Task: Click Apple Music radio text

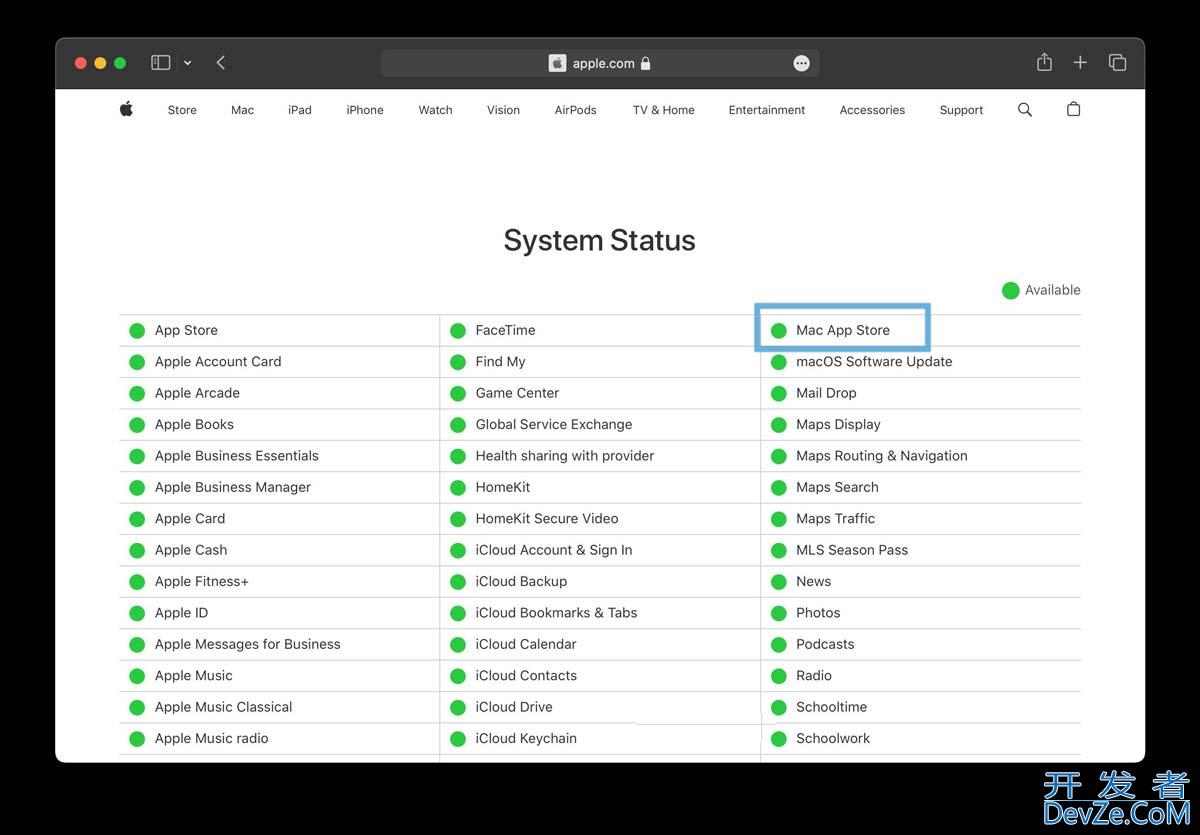Action: click(212, 738)
